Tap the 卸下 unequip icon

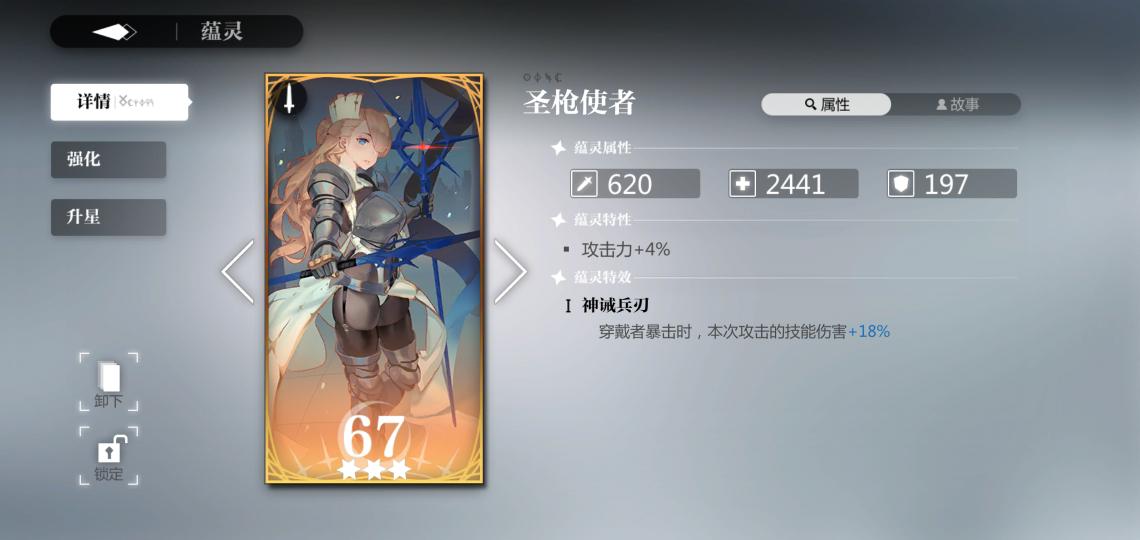click(x=108, y=382)
